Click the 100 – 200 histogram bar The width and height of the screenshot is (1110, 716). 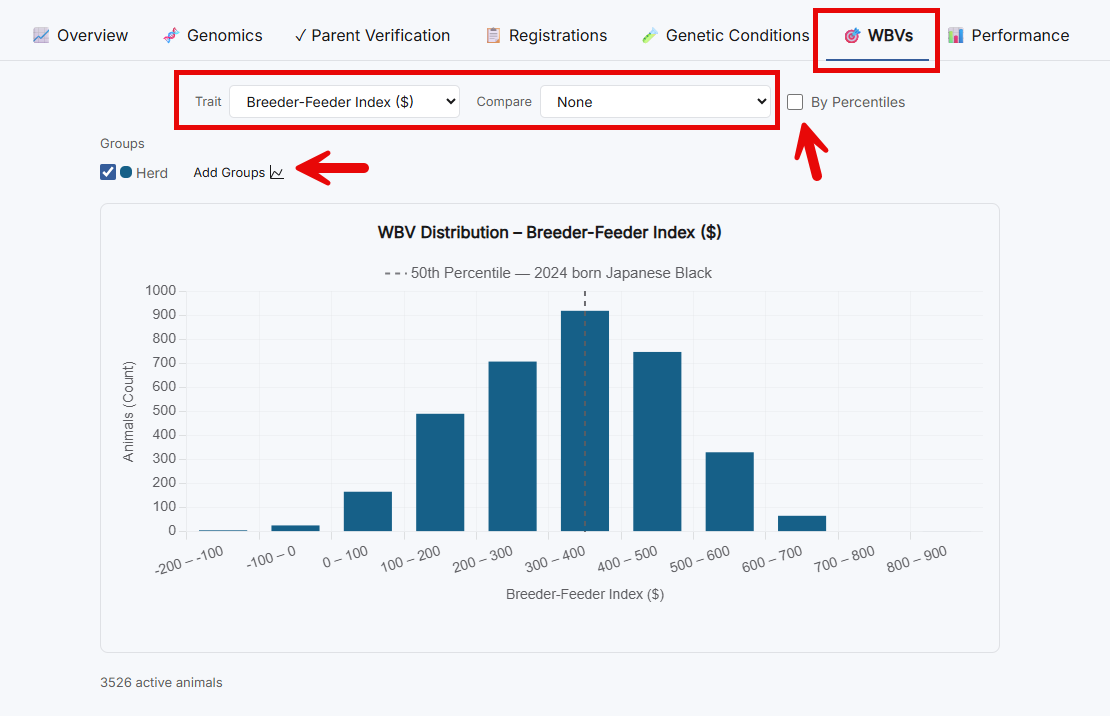coord(440,472)
